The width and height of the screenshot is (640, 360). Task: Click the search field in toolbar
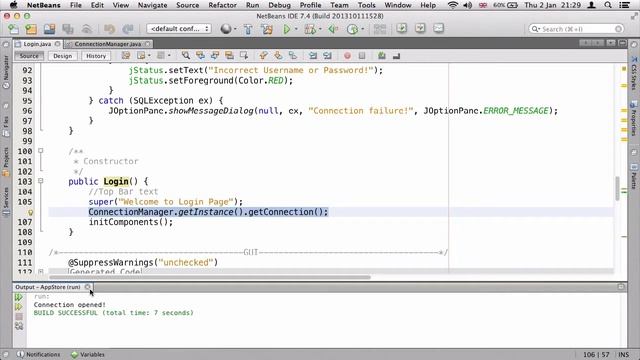576,29
